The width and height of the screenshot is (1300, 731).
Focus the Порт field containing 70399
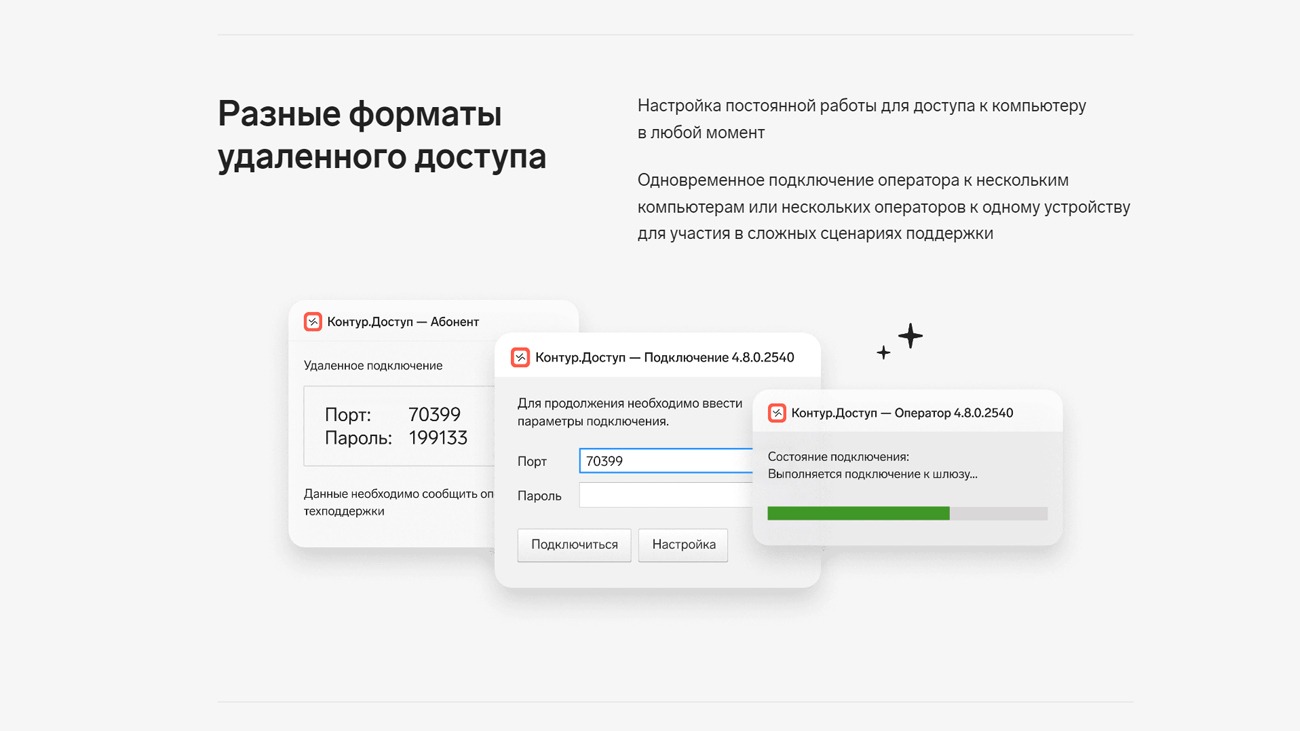665,461
